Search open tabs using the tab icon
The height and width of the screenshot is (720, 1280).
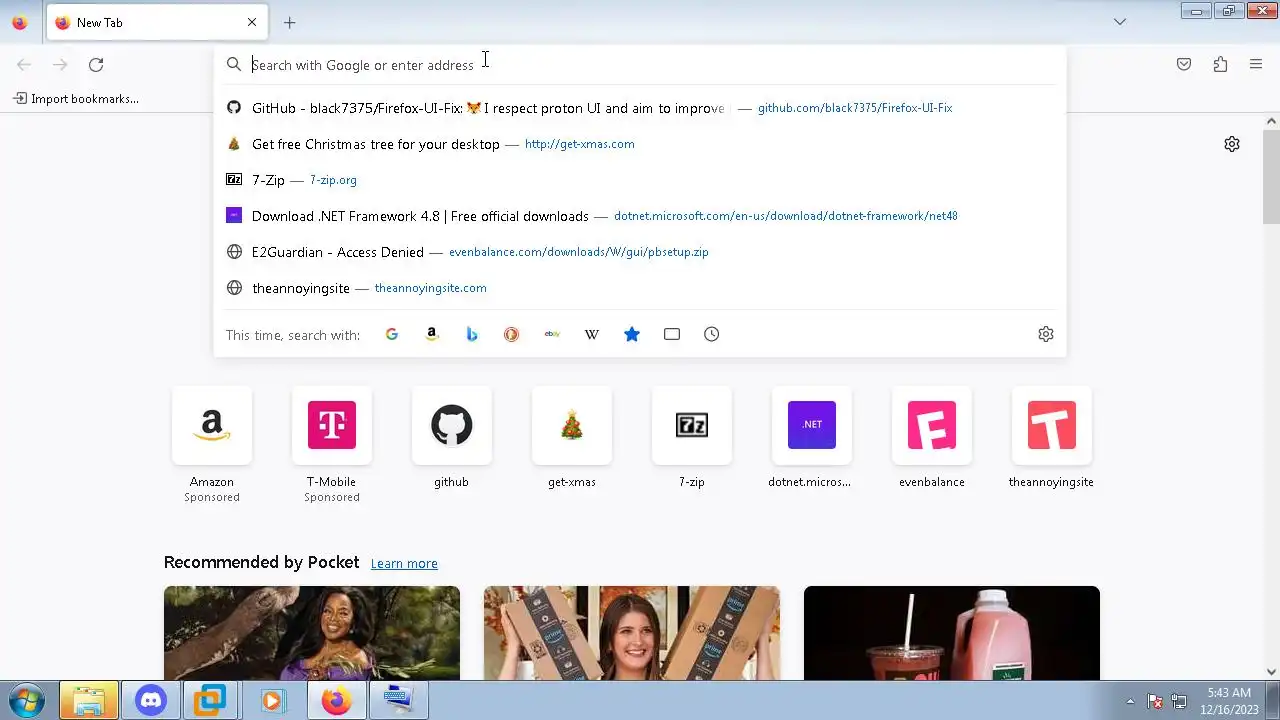(672, 334)
